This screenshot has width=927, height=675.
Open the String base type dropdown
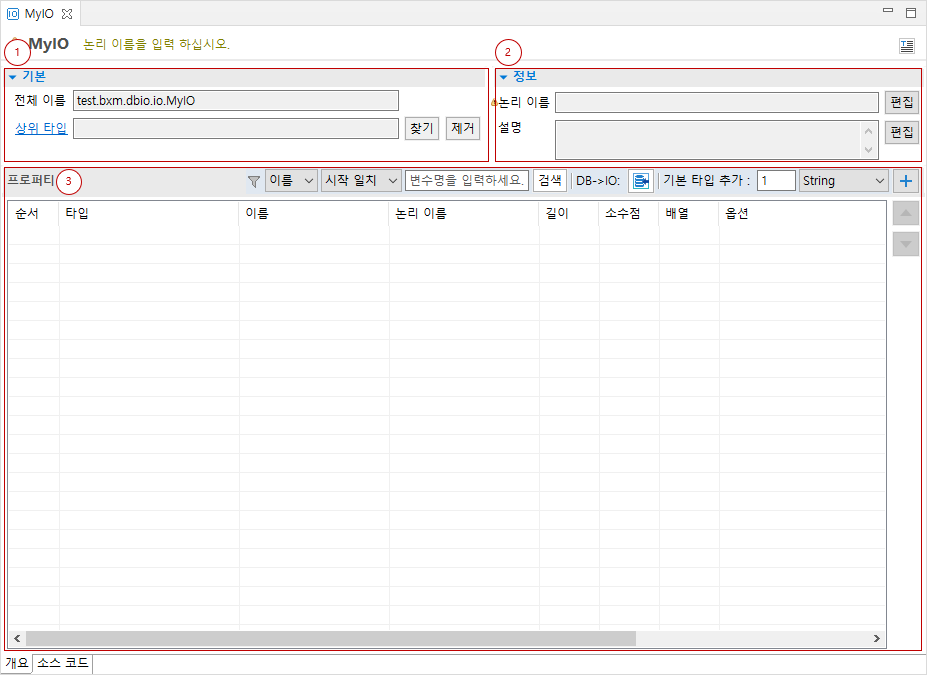click(844, 181)
